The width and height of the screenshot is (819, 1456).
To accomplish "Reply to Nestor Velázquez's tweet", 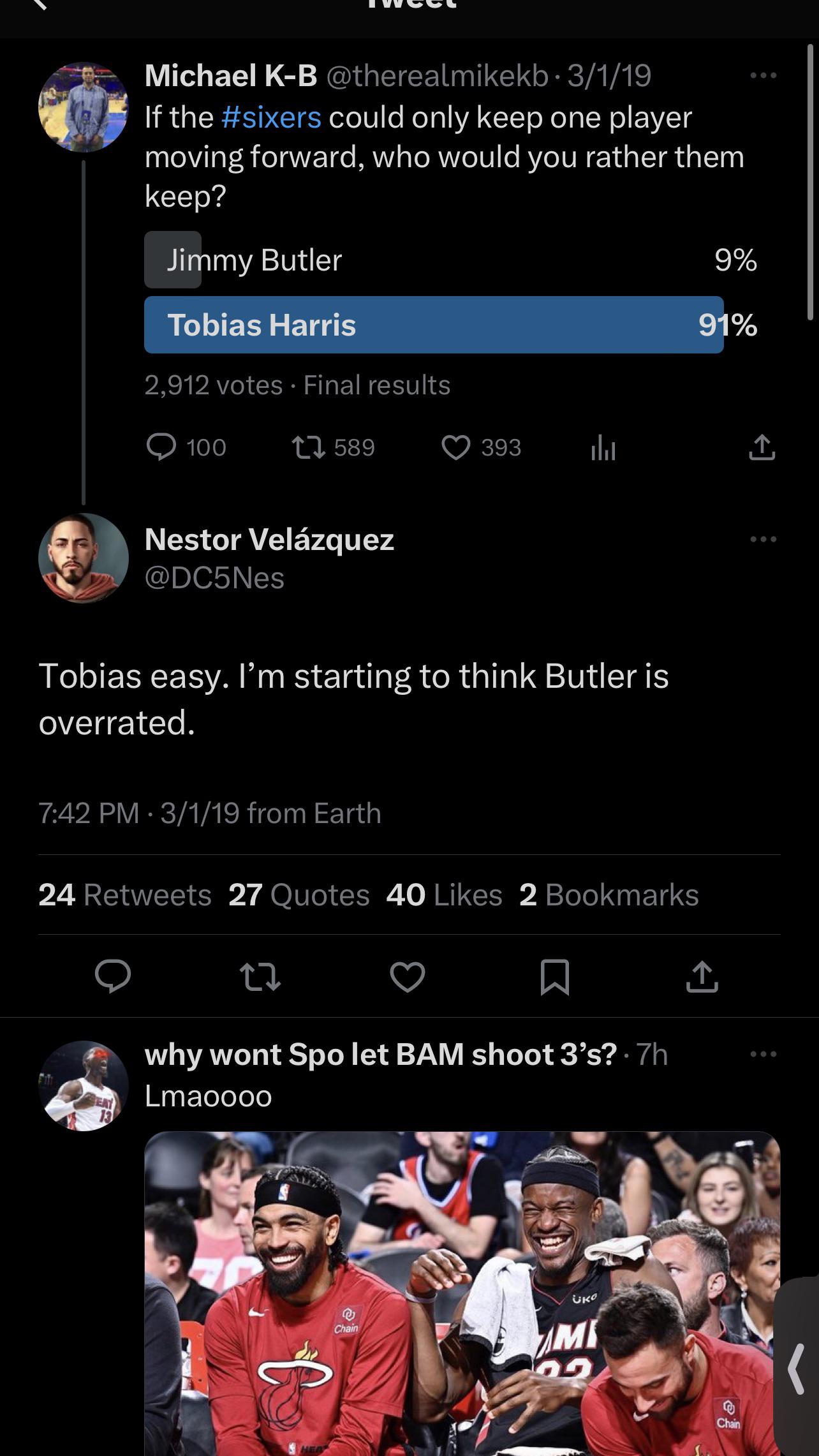I will point(113,977).
